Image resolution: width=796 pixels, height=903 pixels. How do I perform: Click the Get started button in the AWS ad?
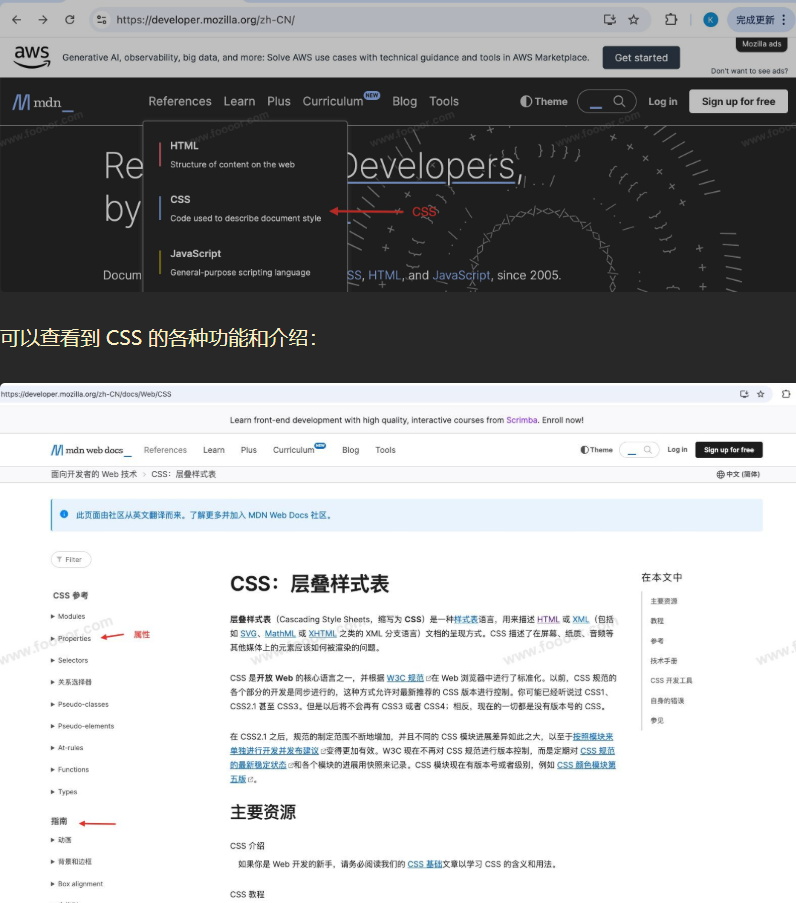click(x=641, y=58)
